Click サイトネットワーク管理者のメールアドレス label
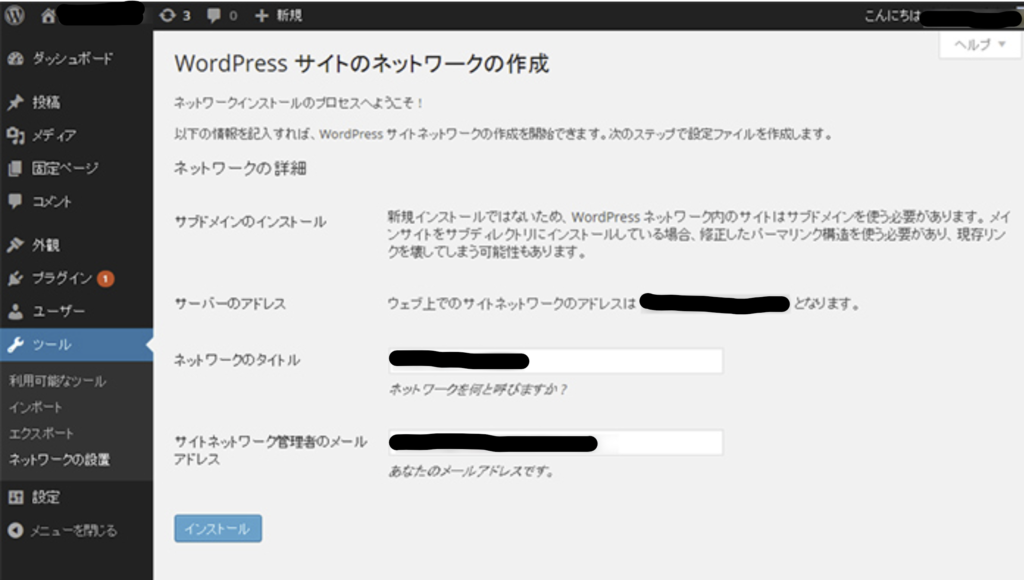The height and width of the screenshot is (580, 1024). 270,451
